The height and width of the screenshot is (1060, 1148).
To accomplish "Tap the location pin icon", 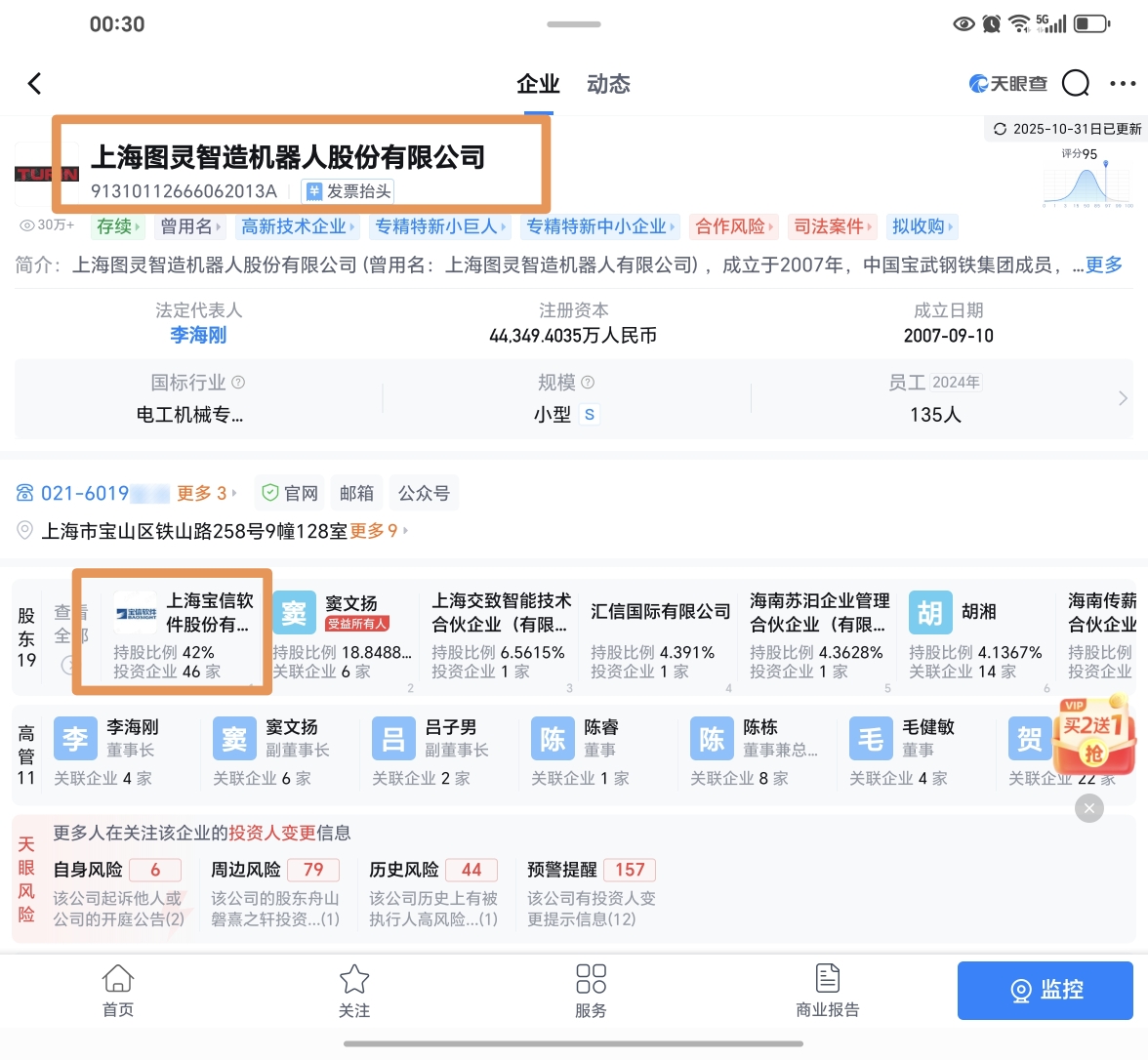I will pyautogui.click(x=24, y=530).
